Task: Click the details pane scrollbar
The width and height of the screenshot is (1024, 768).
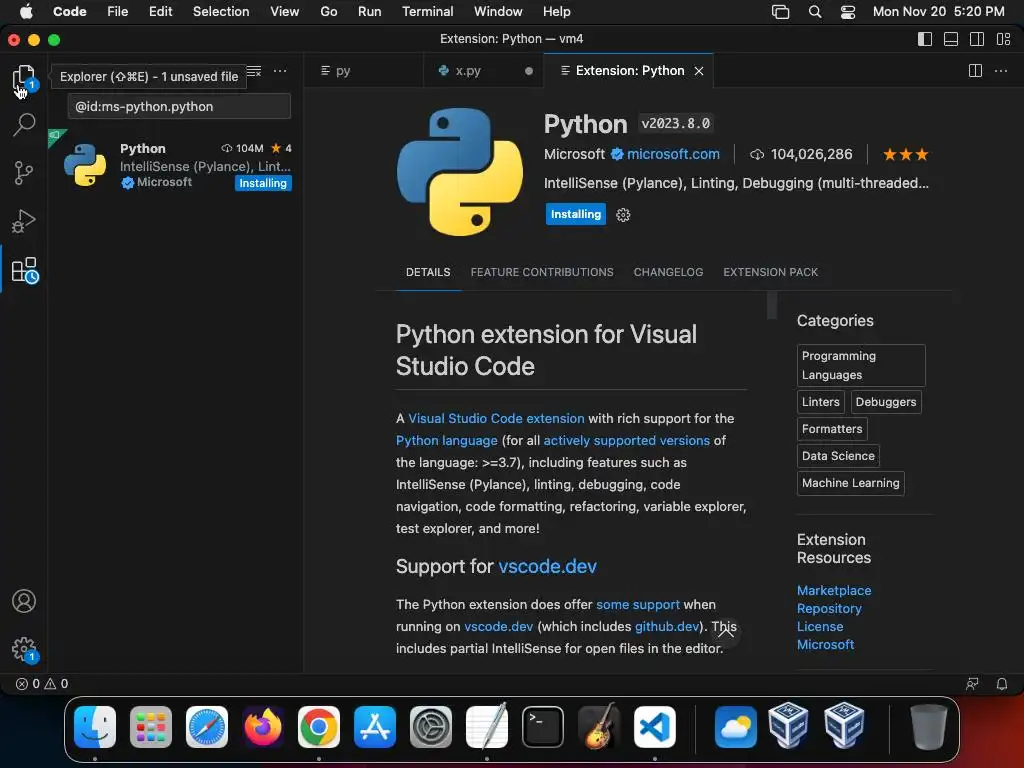Action: point(771,305)
